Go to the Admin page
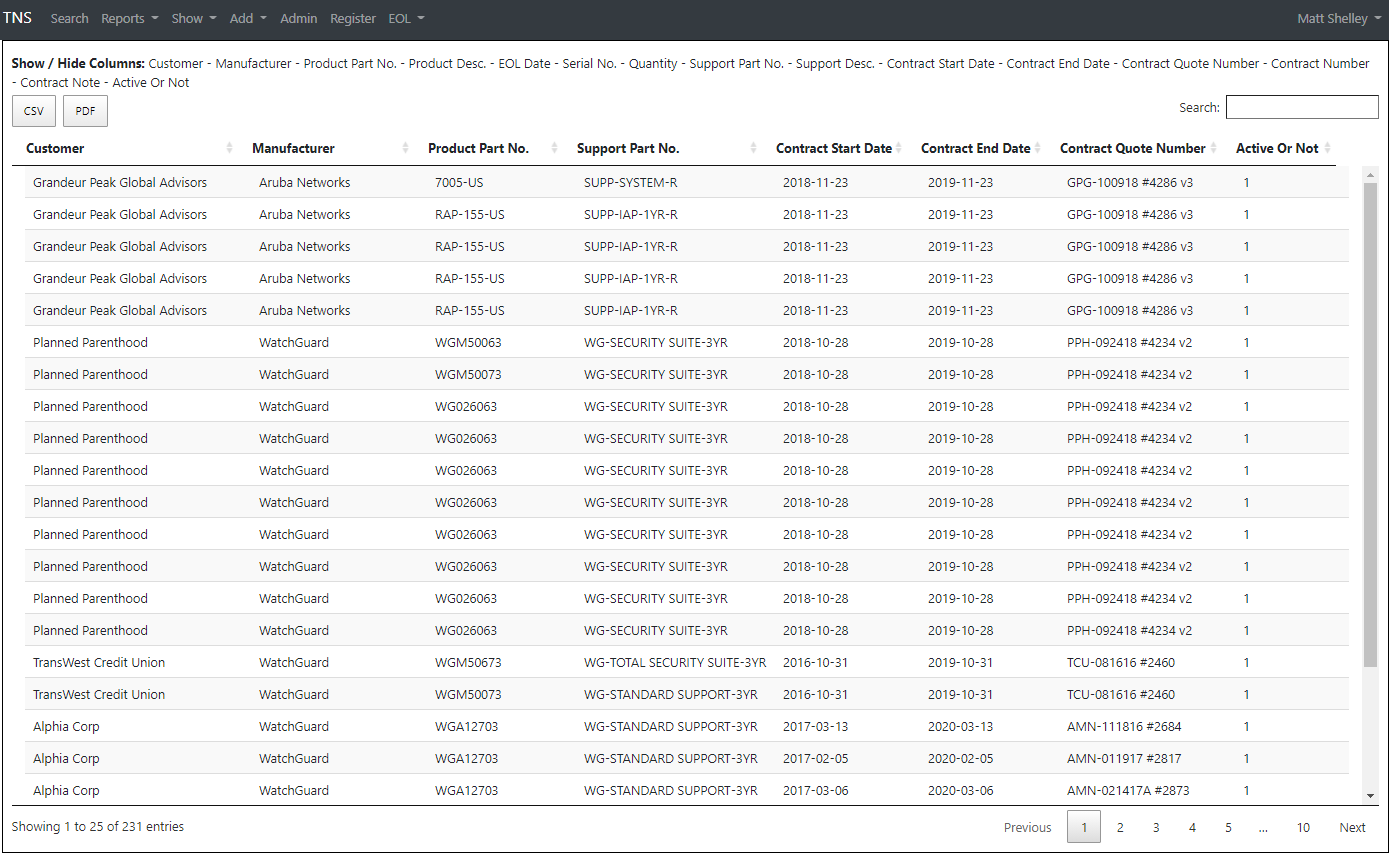The image size is (1389, 853). 298,18
